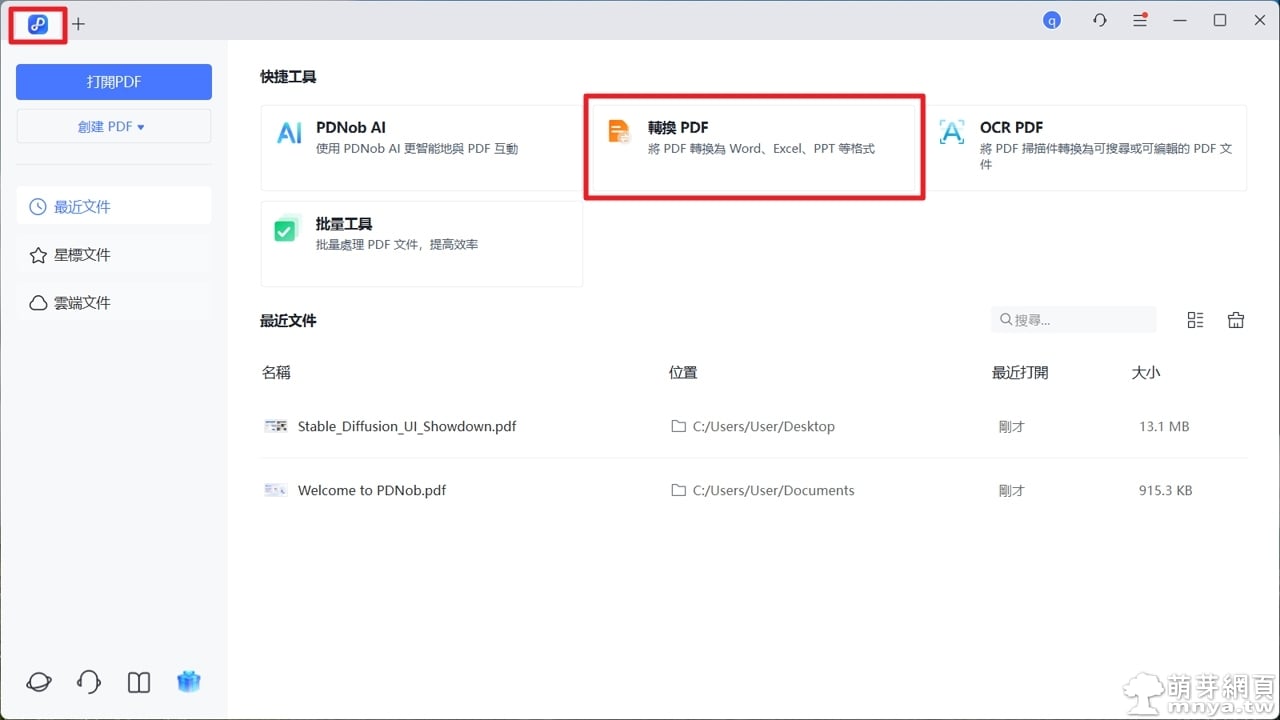Click the blue gift box icon
The width and height of the screenshot is (1280, 720).
[x=189, y=682]
